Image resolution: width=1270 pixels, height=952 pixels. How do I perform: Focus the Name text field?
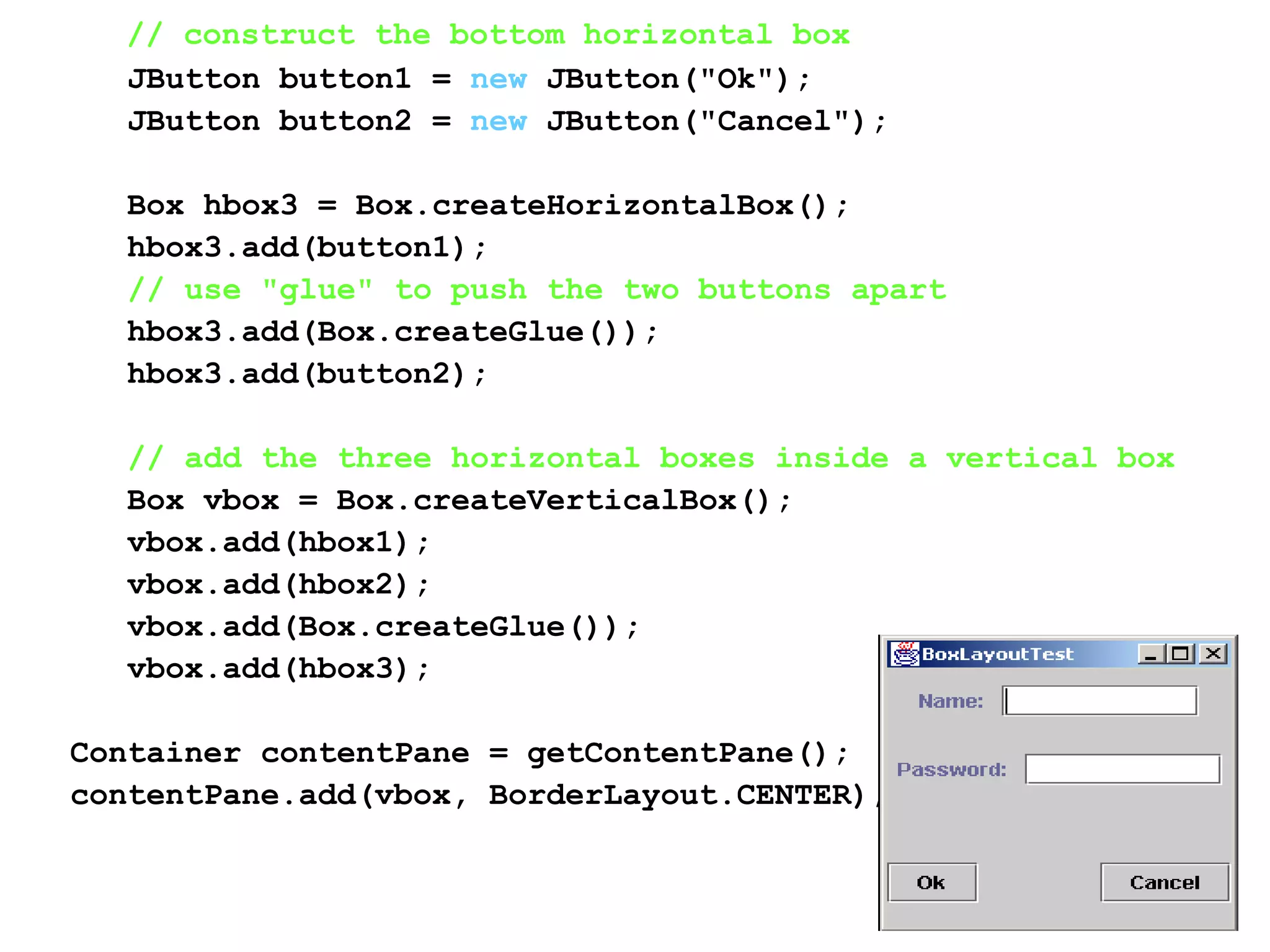1100,701
